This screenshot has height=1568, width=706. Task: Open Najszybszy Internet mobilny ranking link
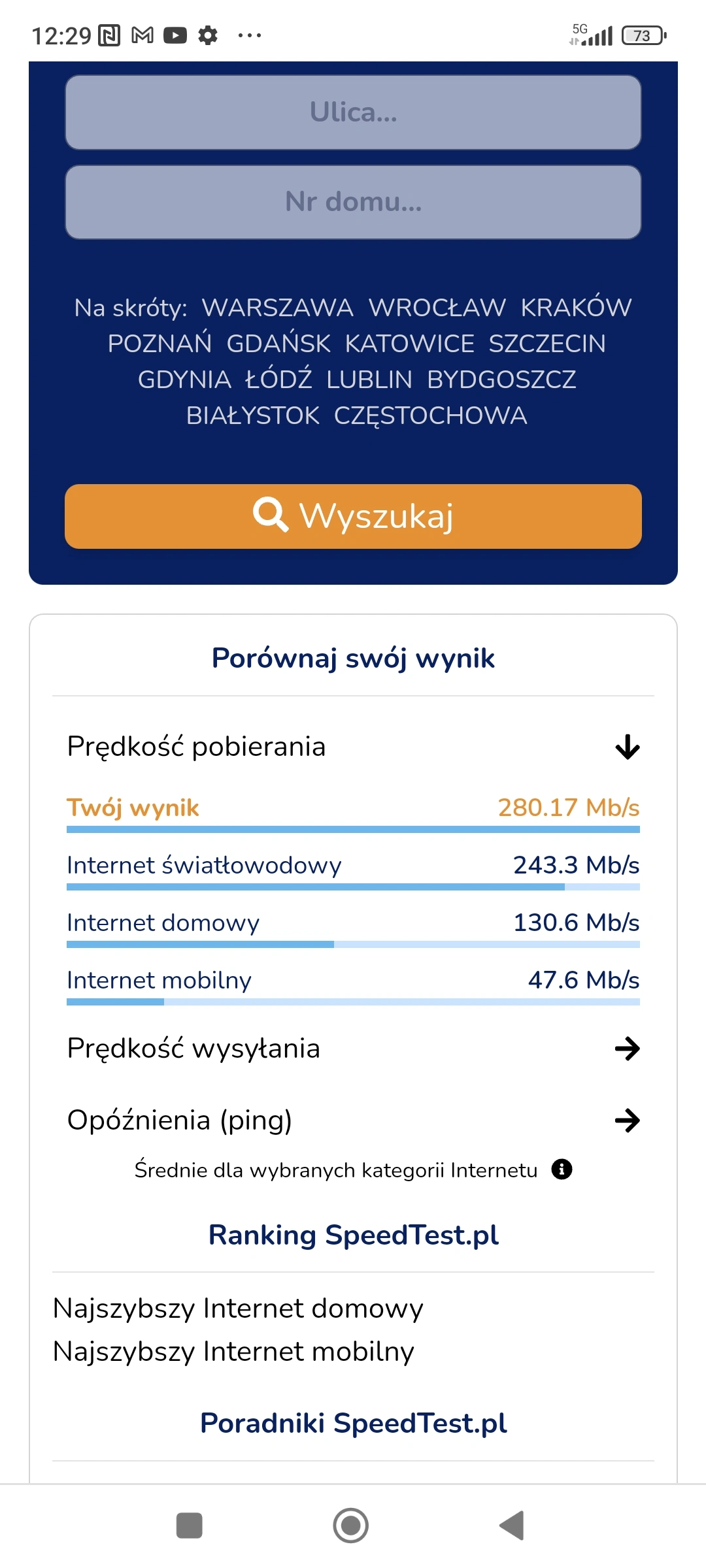tap(233, 1352)
